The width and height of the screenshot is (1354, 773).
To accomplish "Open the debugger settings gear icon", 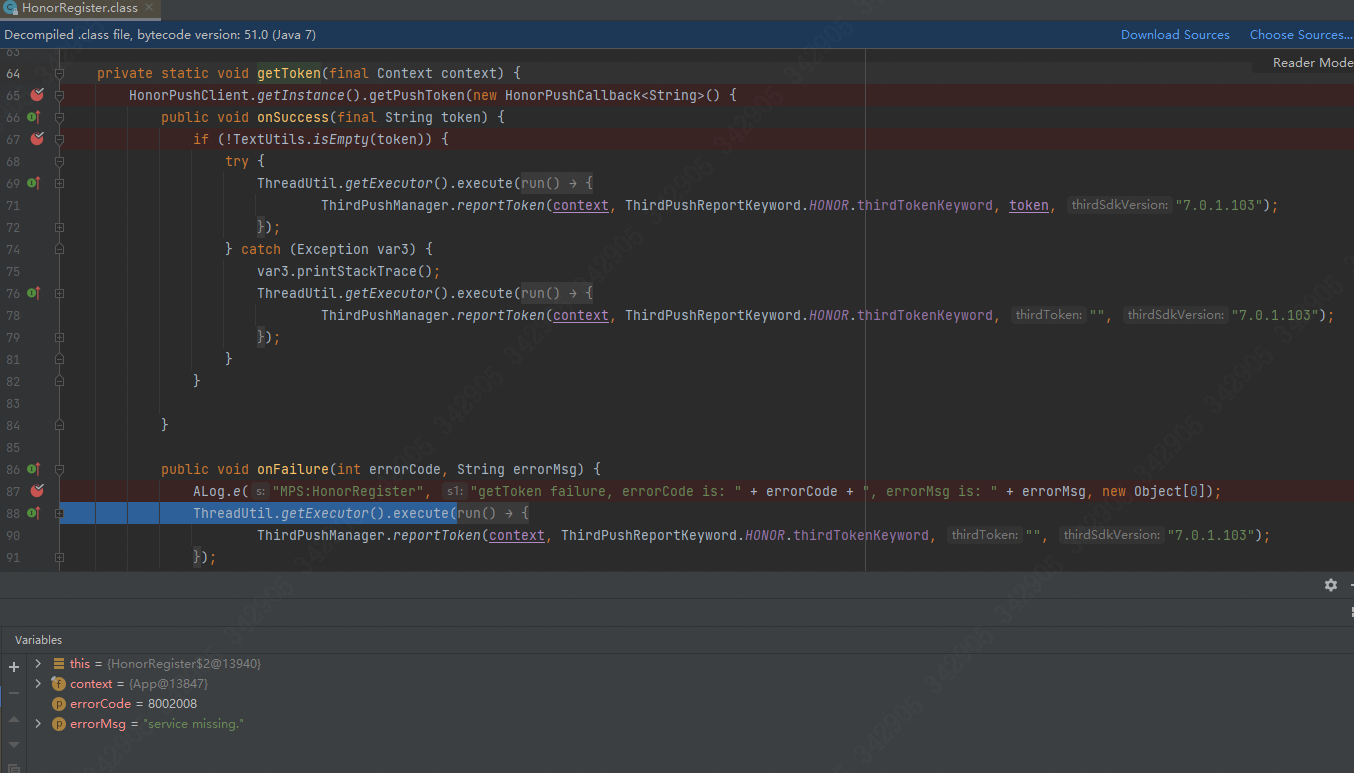I will [x=1330, y=585].
